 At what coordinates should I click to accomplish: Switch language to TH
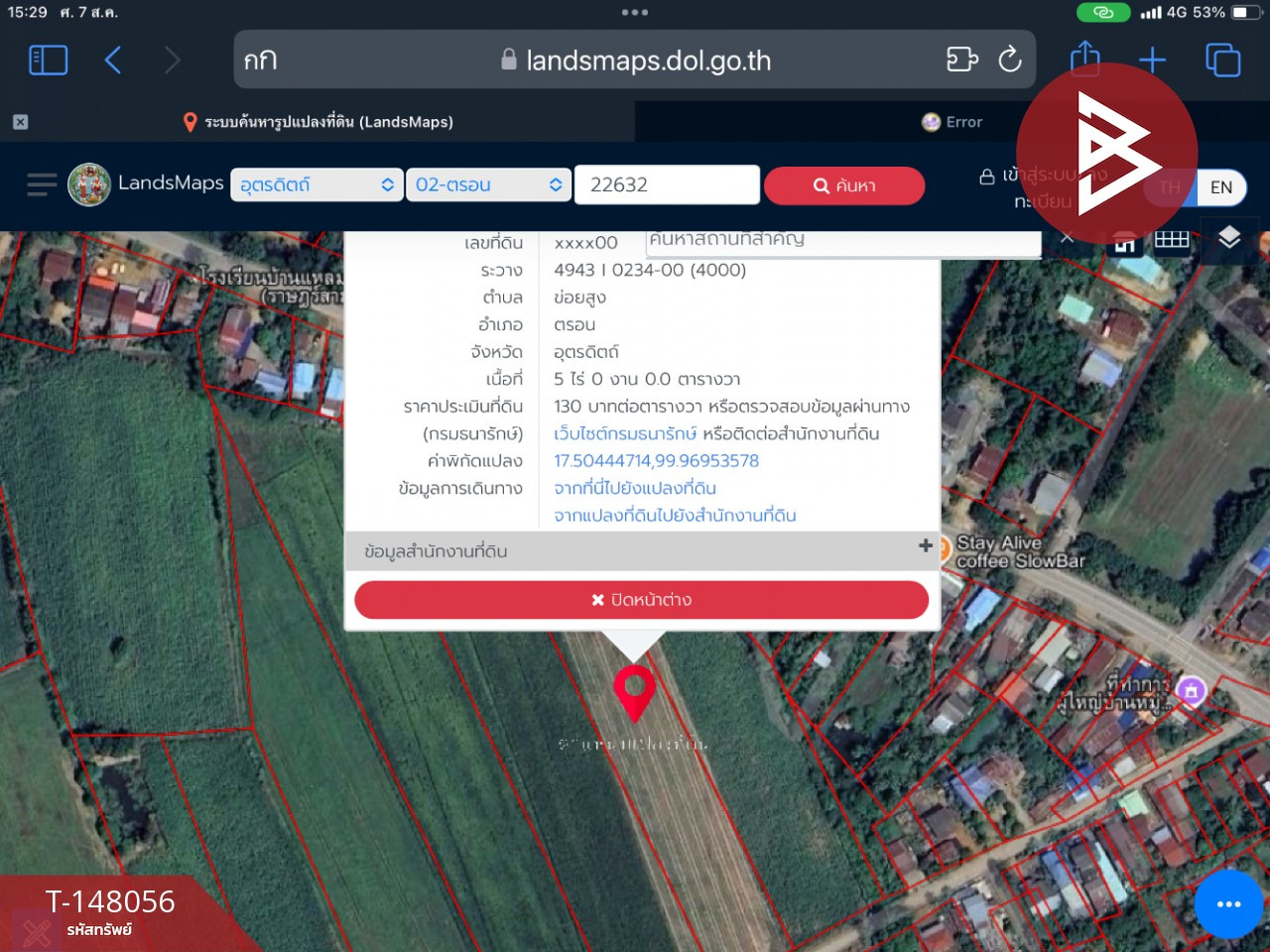1170,187
